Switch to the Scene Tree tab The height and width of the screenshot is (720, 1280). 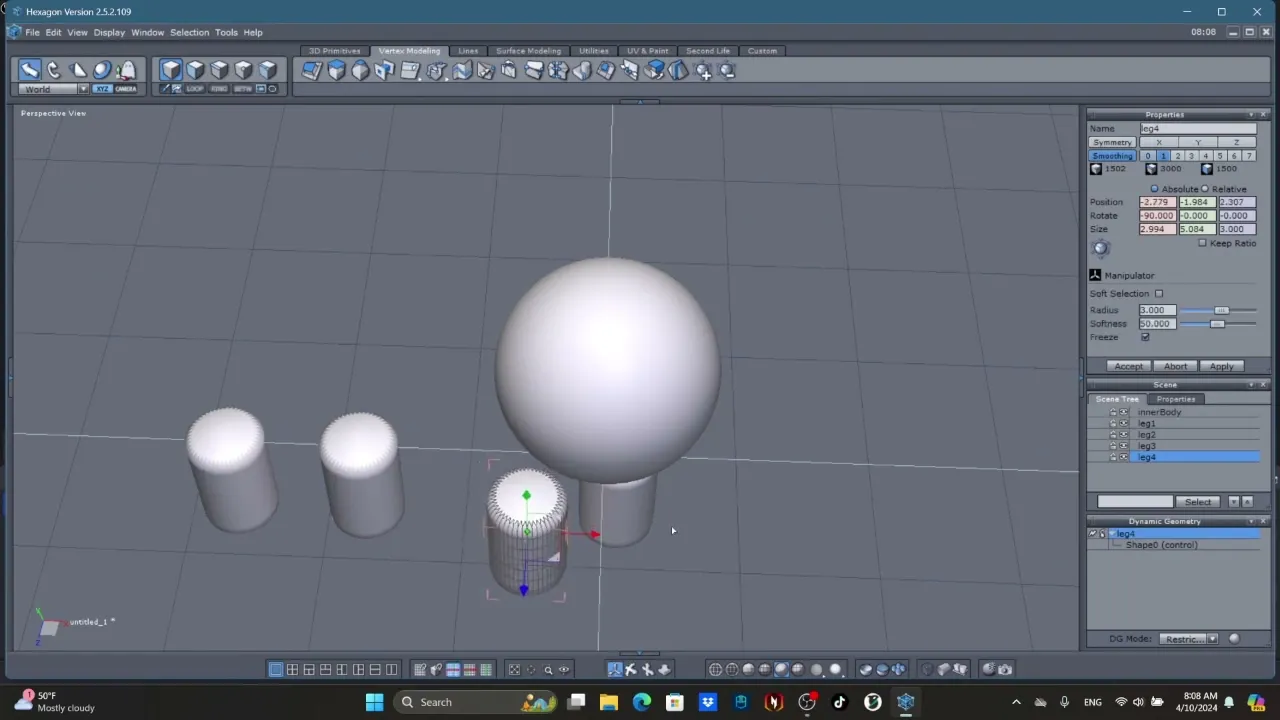pyautogui.click(x=1117, y=399)
